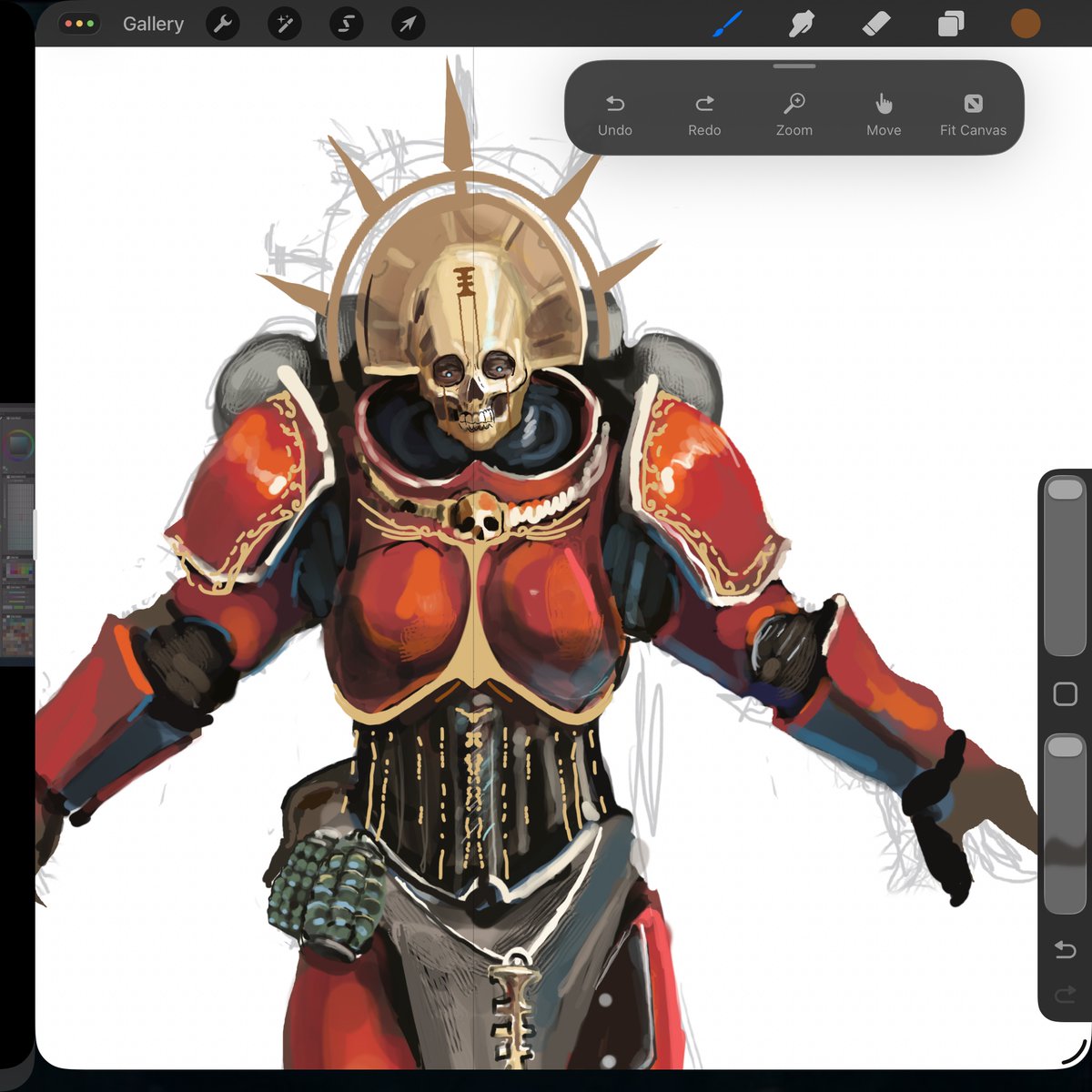Screen dimensions: 1092x1092
Task: Click the sidebar undo arrow
Action: (1065, 950)
